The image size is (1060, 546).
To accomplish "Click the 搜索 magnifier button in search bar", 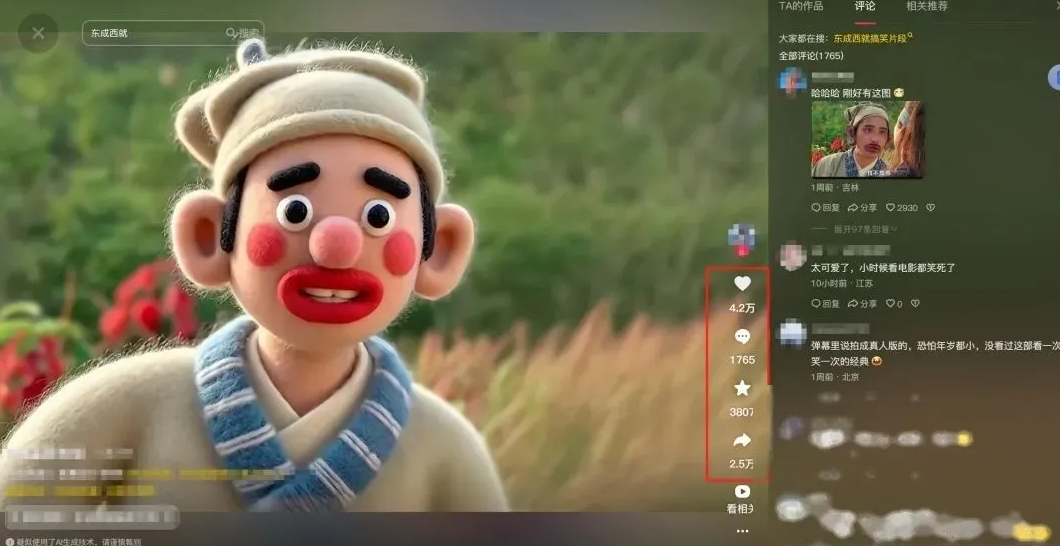I will [242, 33].
